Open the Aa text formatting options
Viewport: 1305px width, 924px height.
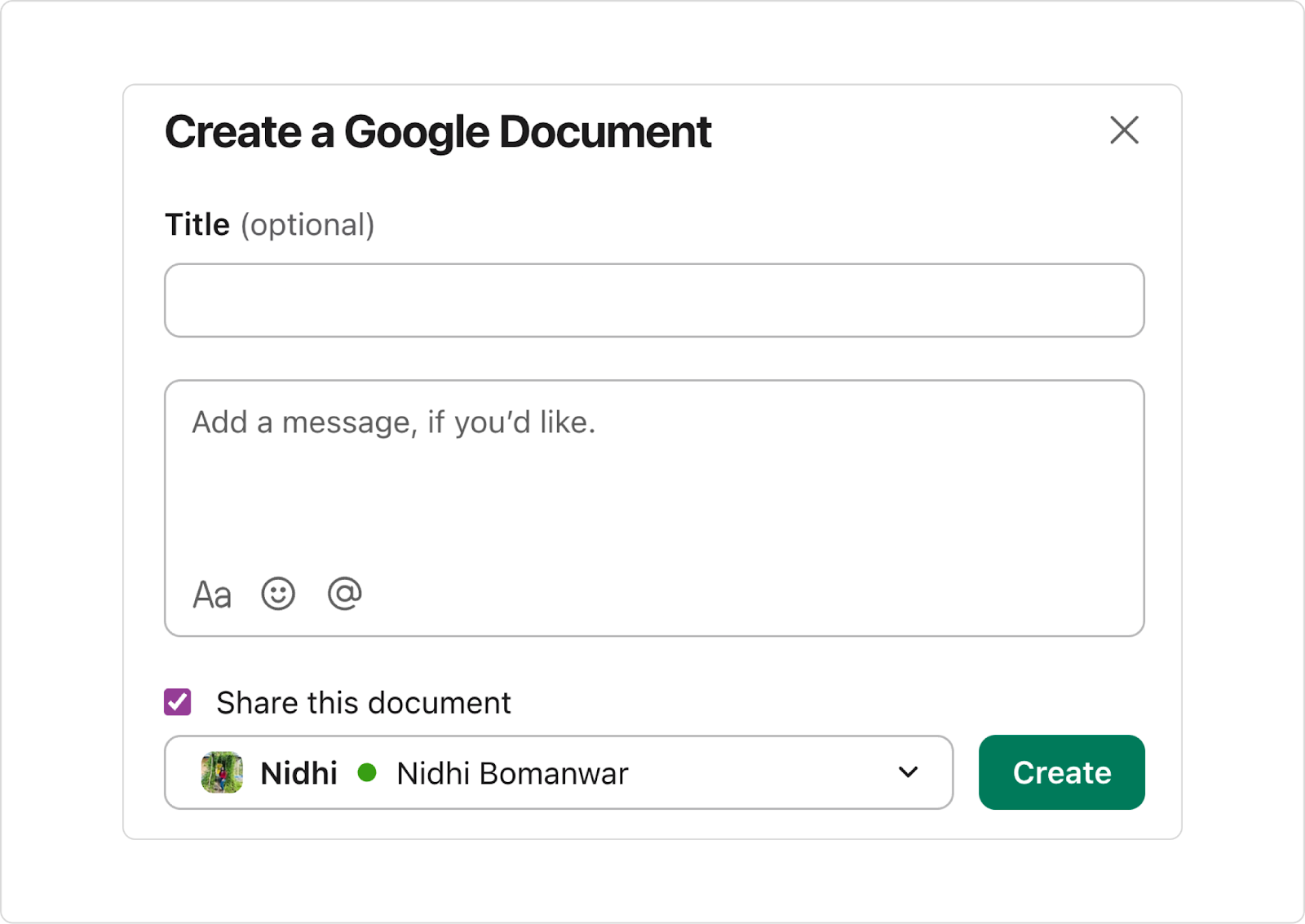pos(212,595)
